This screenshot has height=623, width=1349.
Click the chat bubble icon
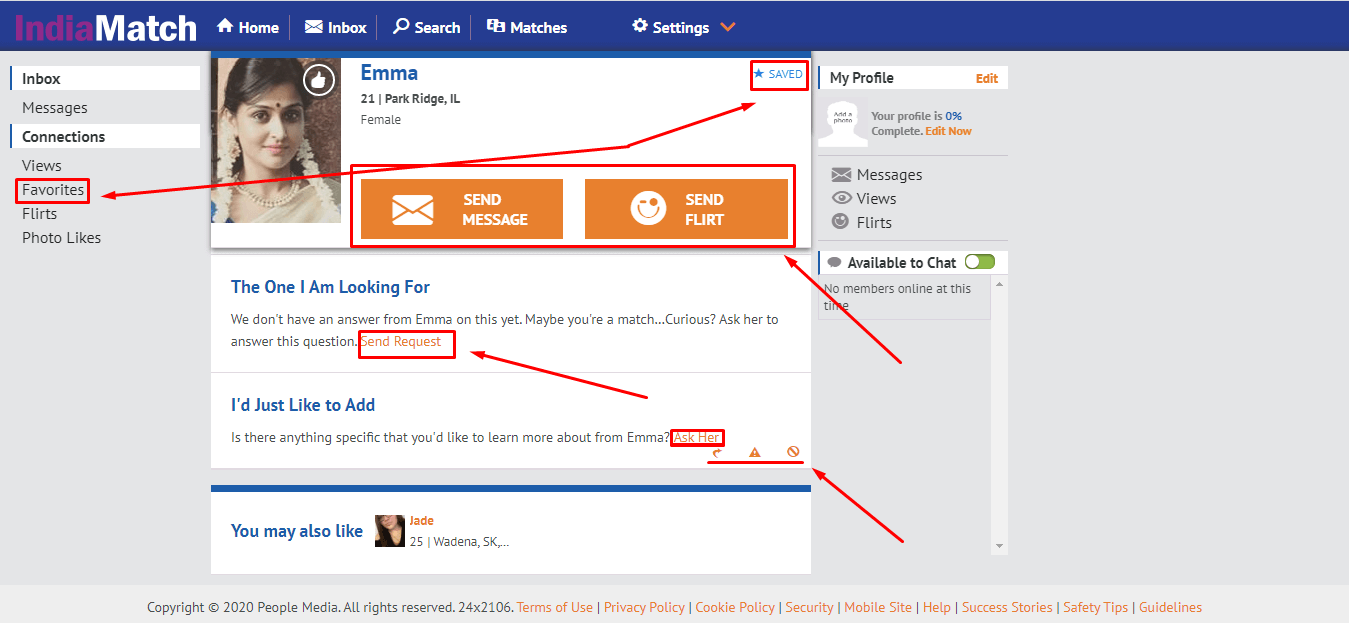835,263
